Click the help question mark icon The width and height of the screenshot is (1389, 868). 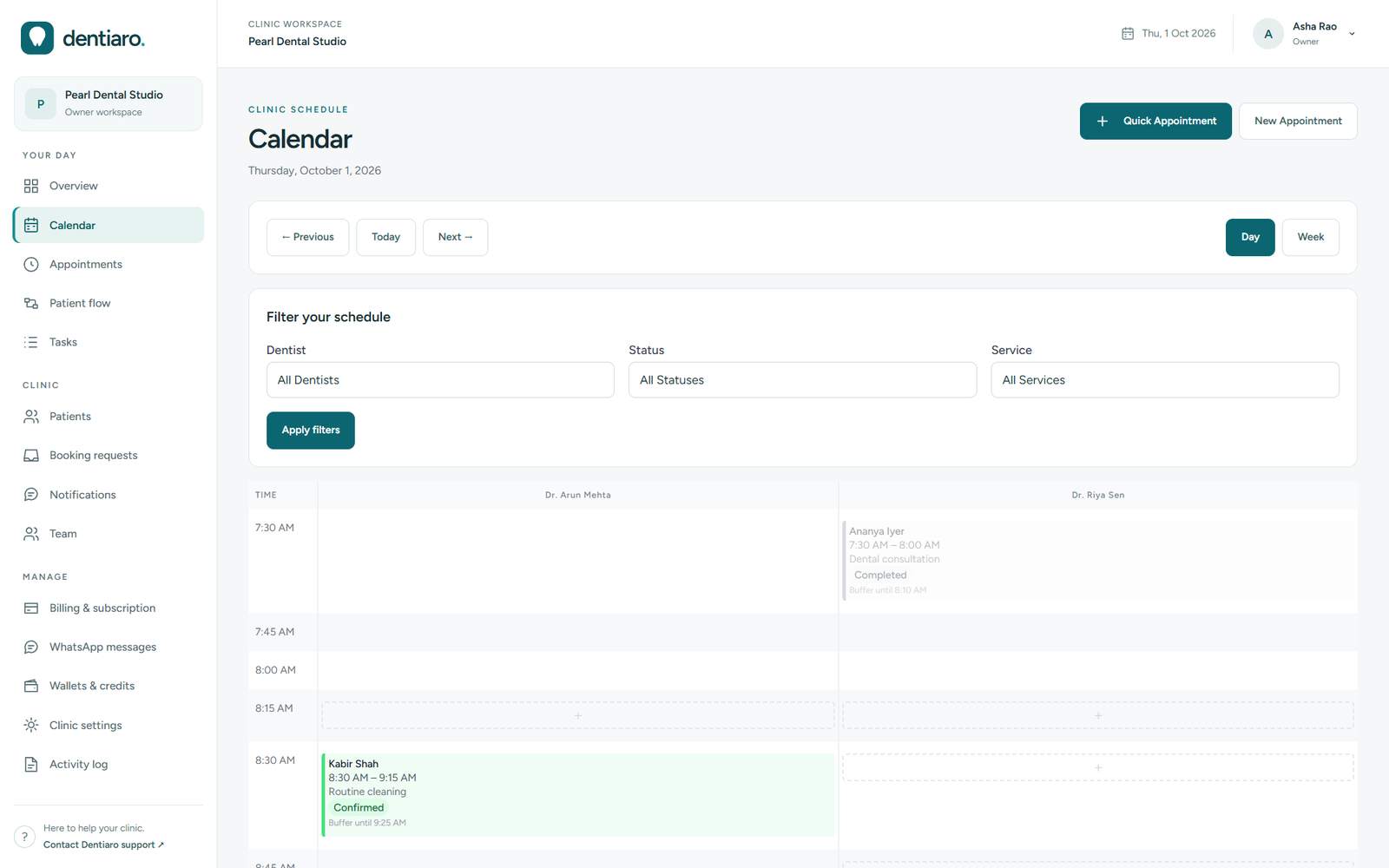[x=24, y=837]
